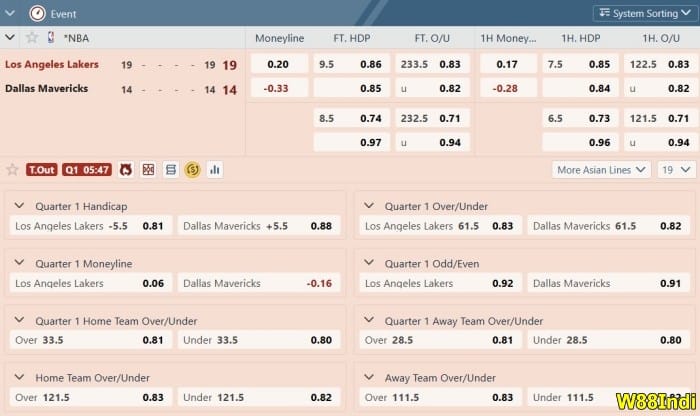This screenshot has height=416, width=700.
Task: Open the System Sorting dropdown
Action: [x=644, y=13]
